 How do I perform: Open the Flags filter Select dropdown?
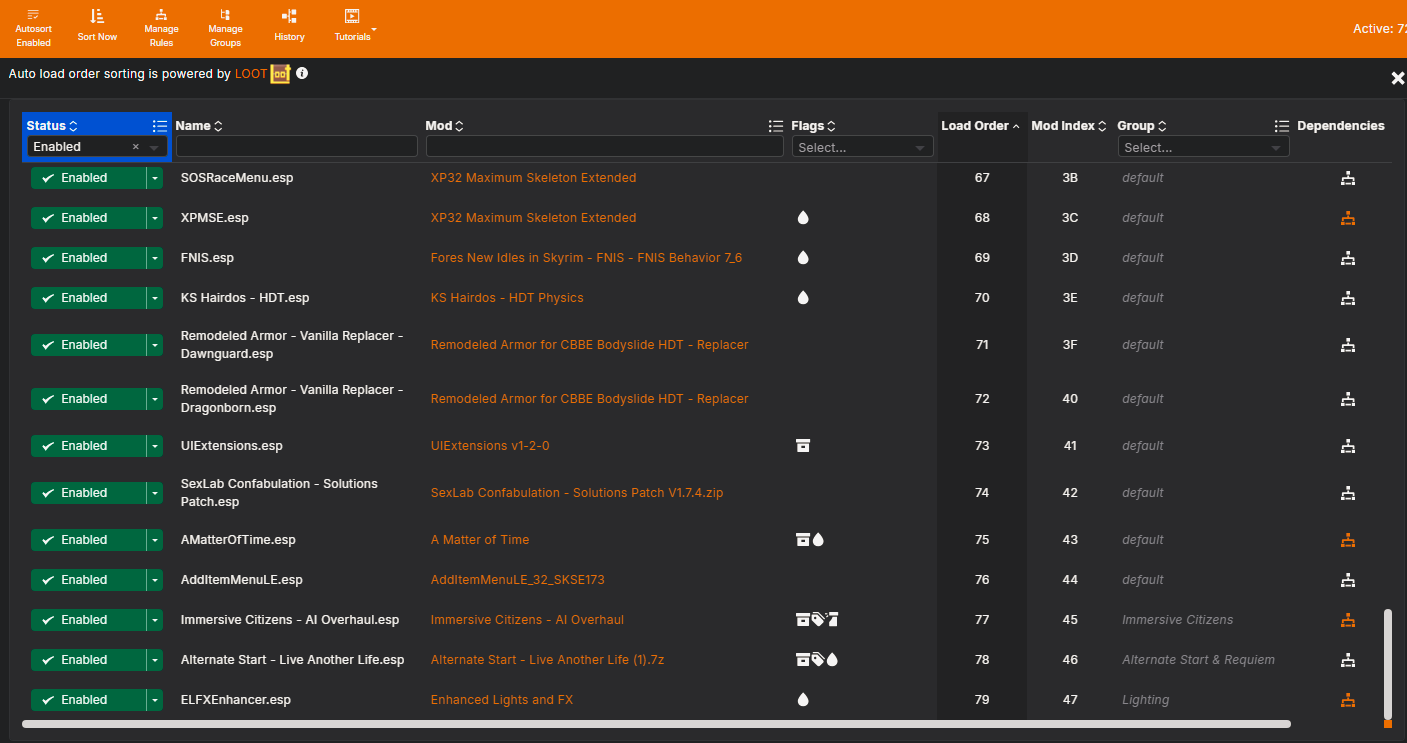tap(863, 147)
